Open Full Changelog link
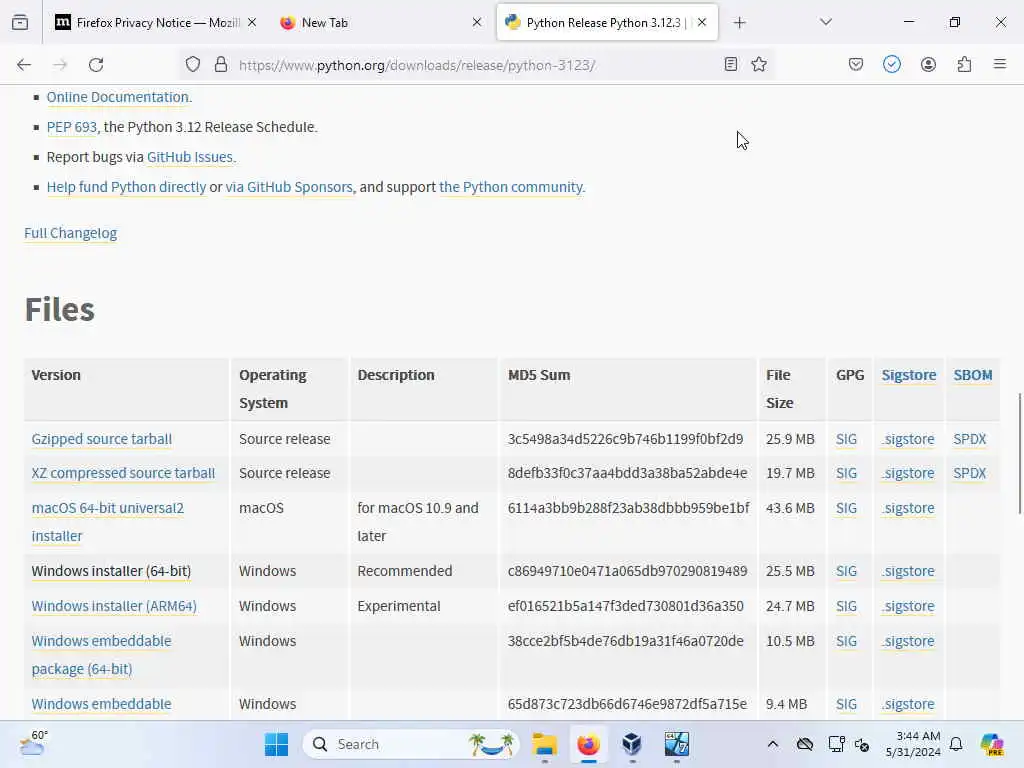The width and height of the screenshot is (1024, 768). (71, 234)
